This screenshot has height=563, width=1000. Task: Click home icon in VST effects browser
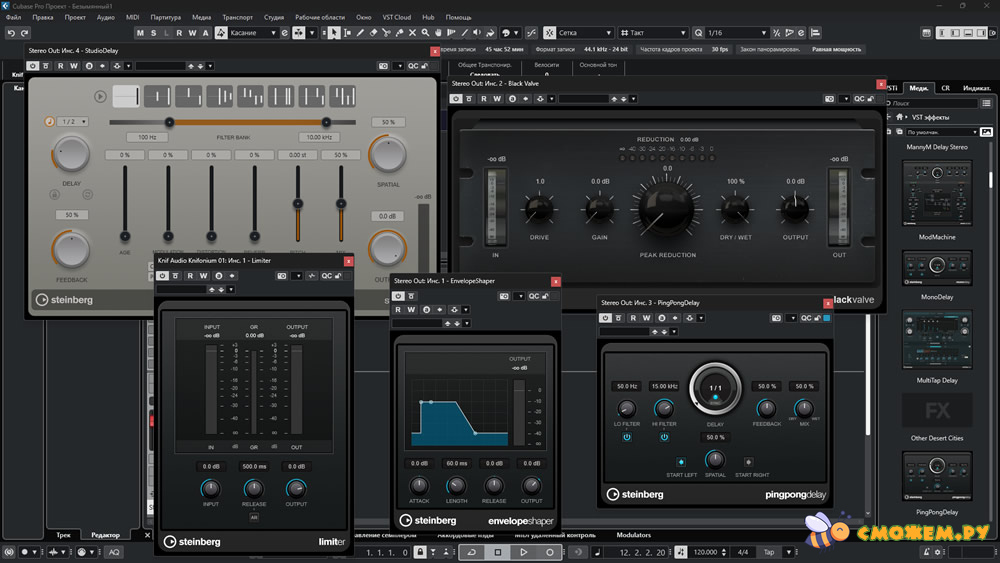tap(899, 117)
